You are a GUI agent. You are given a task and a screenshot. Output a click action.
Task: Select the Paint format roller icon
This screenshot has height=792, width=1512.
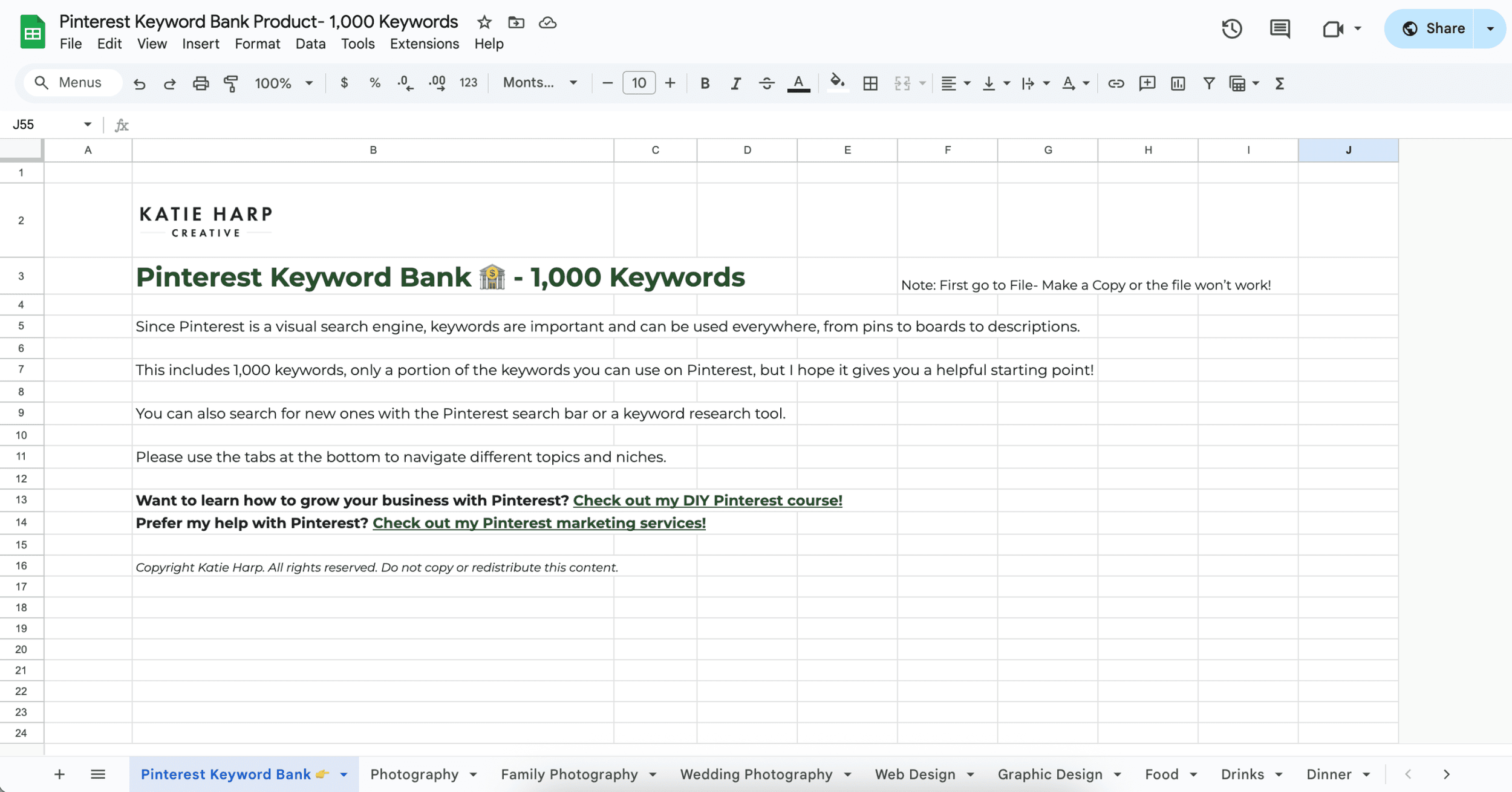coord(231,83)
